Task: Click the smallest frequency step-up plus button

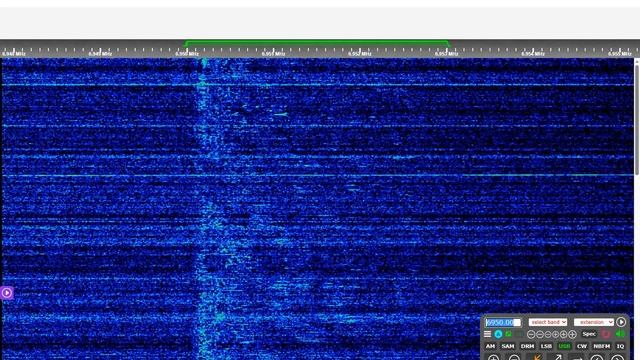Action: coord(556,334)
